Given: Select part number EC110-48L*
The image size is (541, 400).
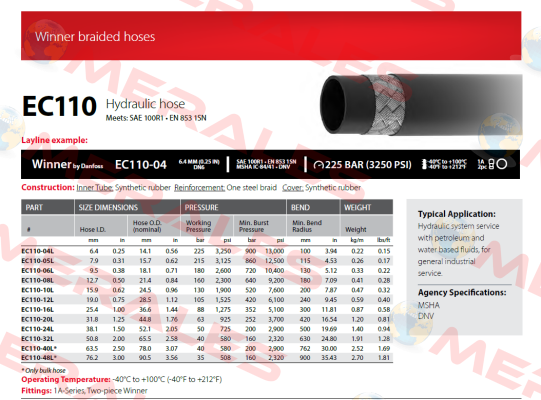Looking at the screenshot, I should pos(39,358).
